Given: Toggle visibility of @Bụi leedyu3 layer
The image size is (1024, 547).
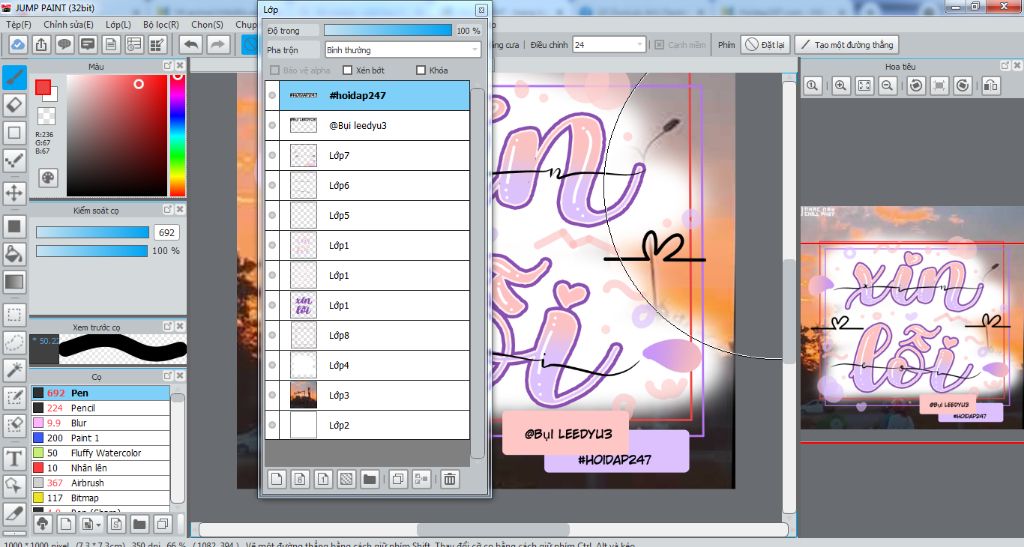Looking at the screenshot, I should pyautogui.click(x=272, y=125).
